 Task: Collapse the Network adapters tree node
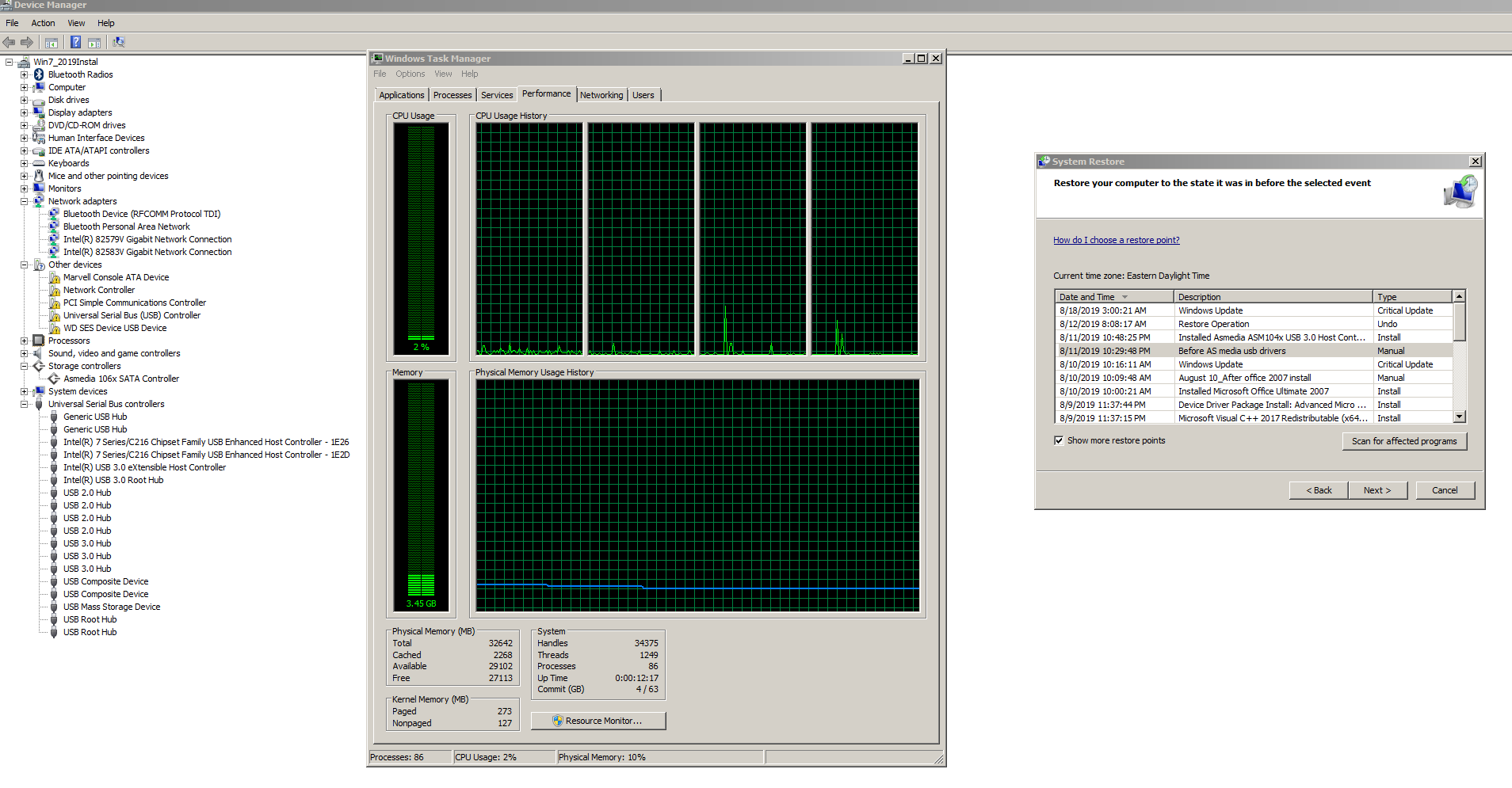click(24, 201)
